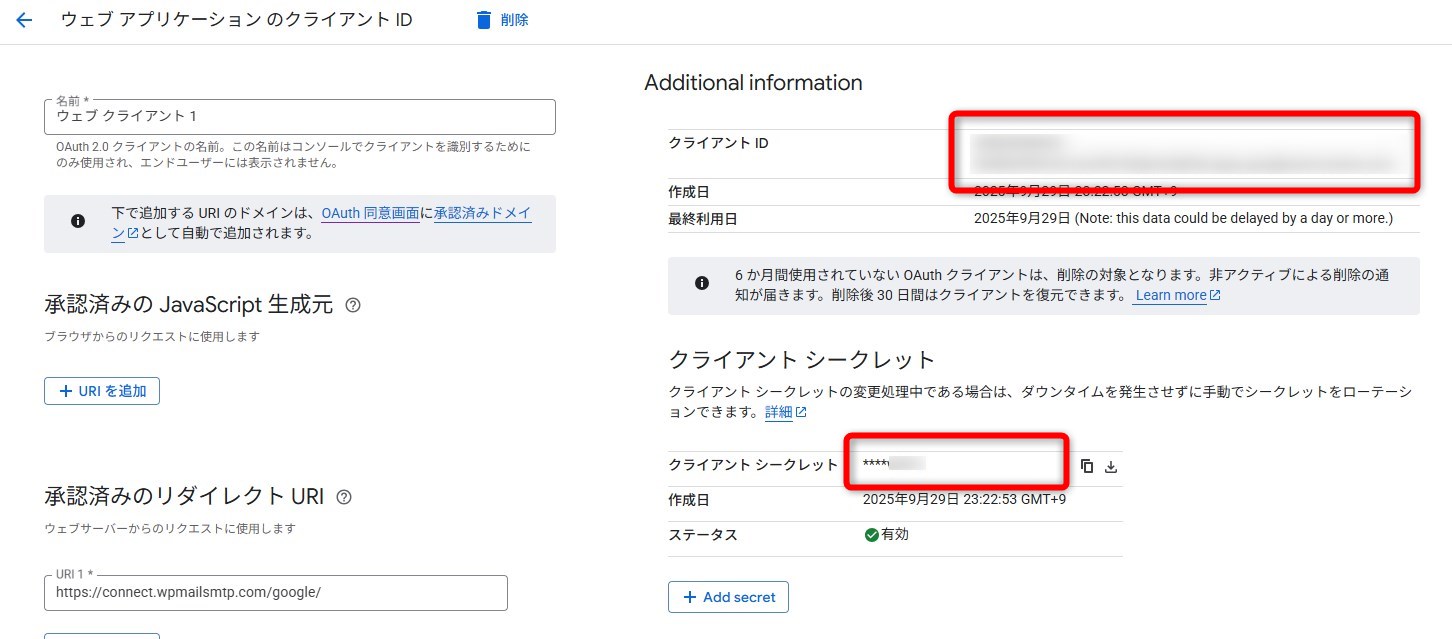Screen dimensions: 1452x639
Task: Click the masked クライアント シークレット value
Action: 895,464
